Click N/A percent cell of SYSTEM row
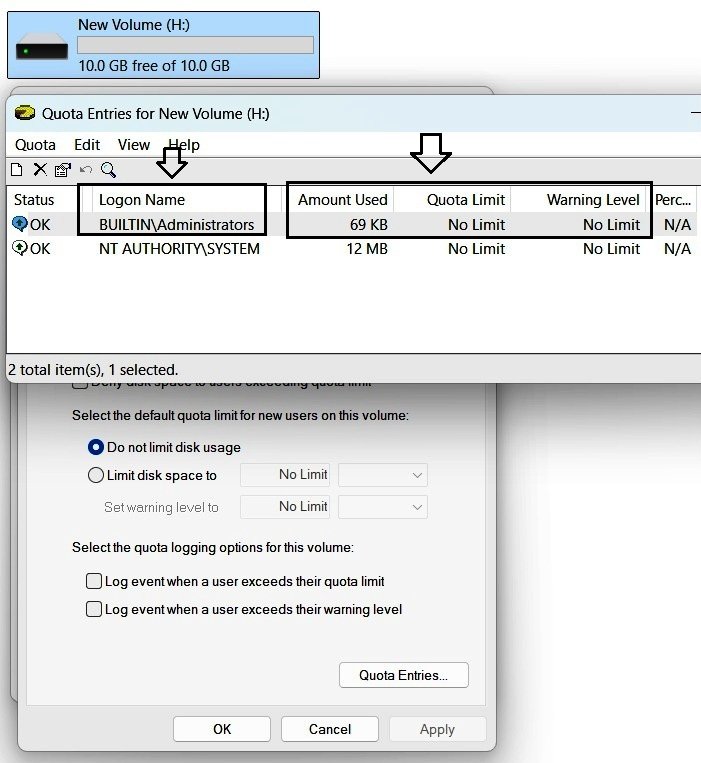Viewport: 701px width, 763px height. pos(677,249)
